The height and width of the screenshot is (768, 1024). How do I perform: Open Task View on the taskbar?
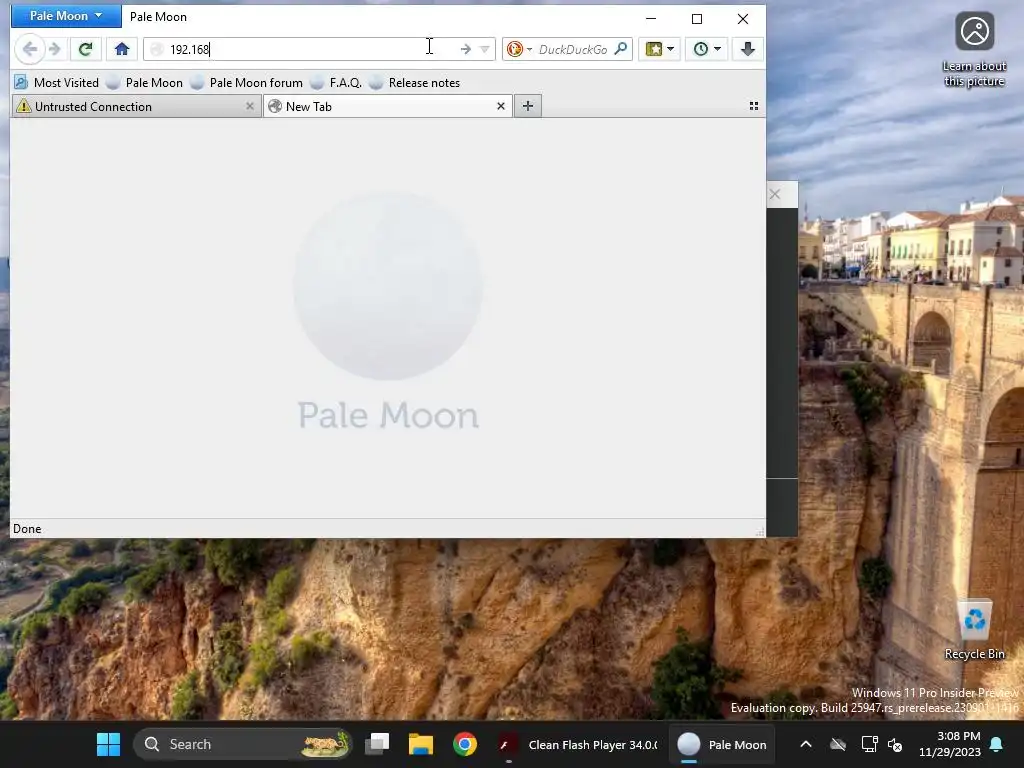(377, 744)
